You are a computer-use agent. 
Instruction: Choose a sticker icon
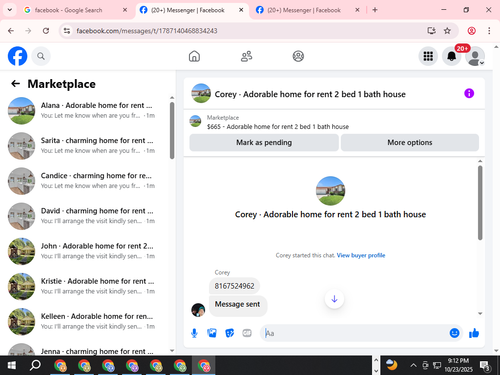(x=229, y=333)
